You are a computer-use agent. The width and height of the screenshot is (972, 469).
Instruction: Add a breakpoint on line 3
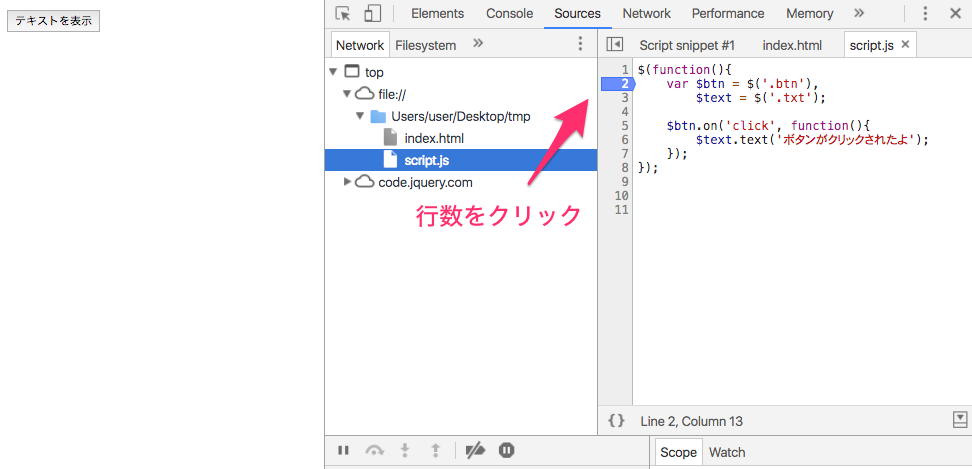click(624, 98)
